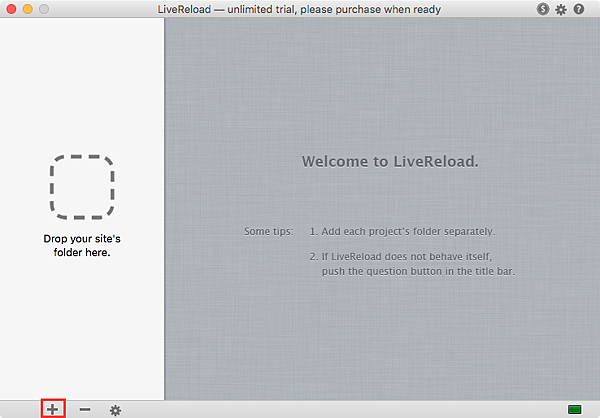
Task: Click the dollar purchase icon in title bar
Action: pos(543,9)
